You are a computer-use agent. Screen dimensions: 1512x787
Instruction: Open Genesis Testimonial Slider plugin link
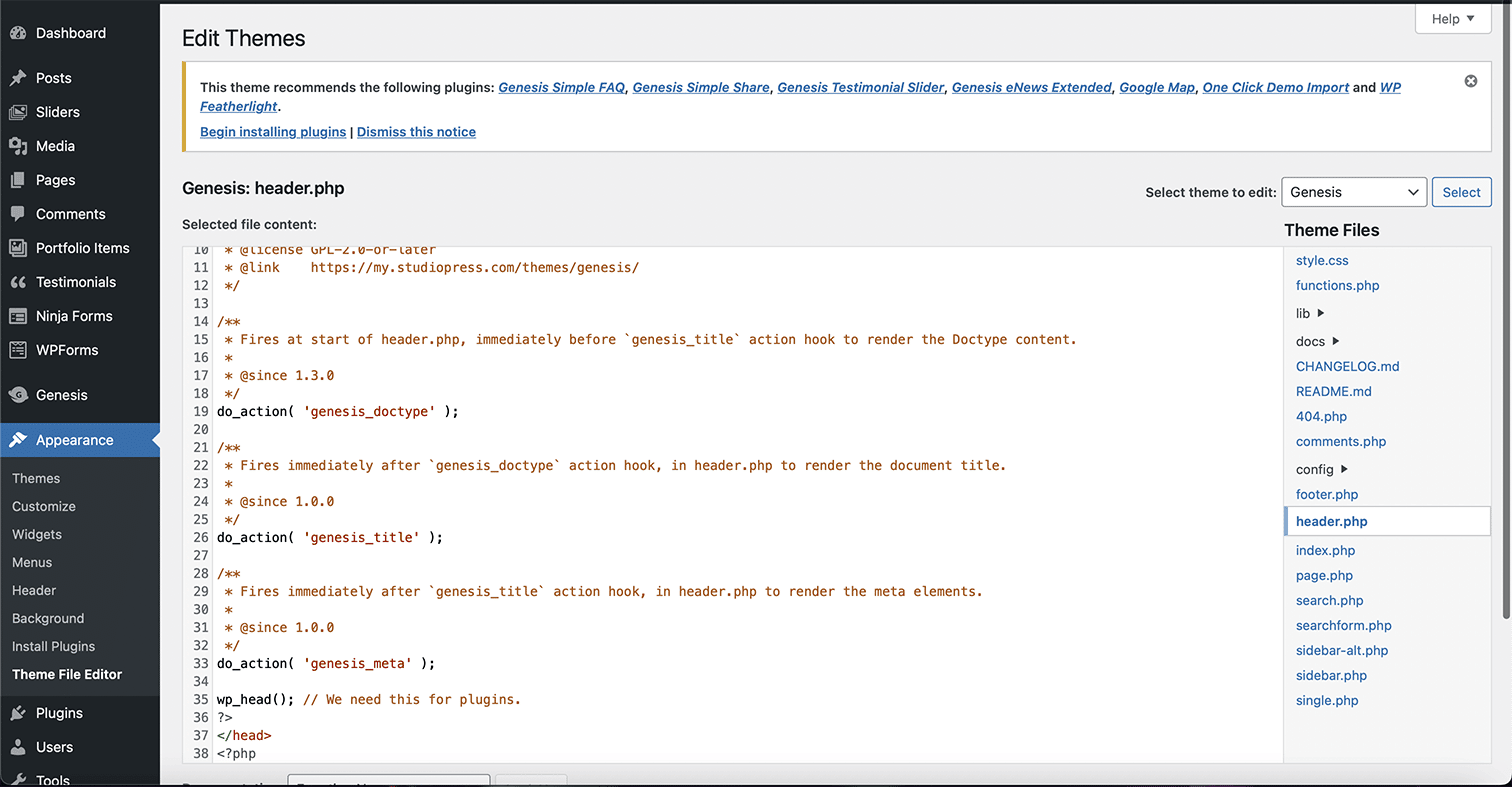click(x=861, y=87)
